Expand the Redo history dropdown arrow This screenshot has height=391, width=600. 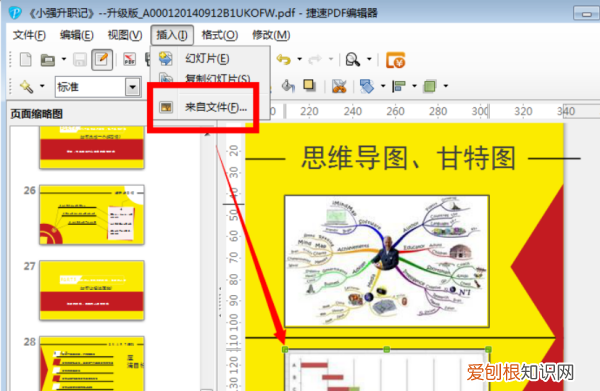(331, 59)
